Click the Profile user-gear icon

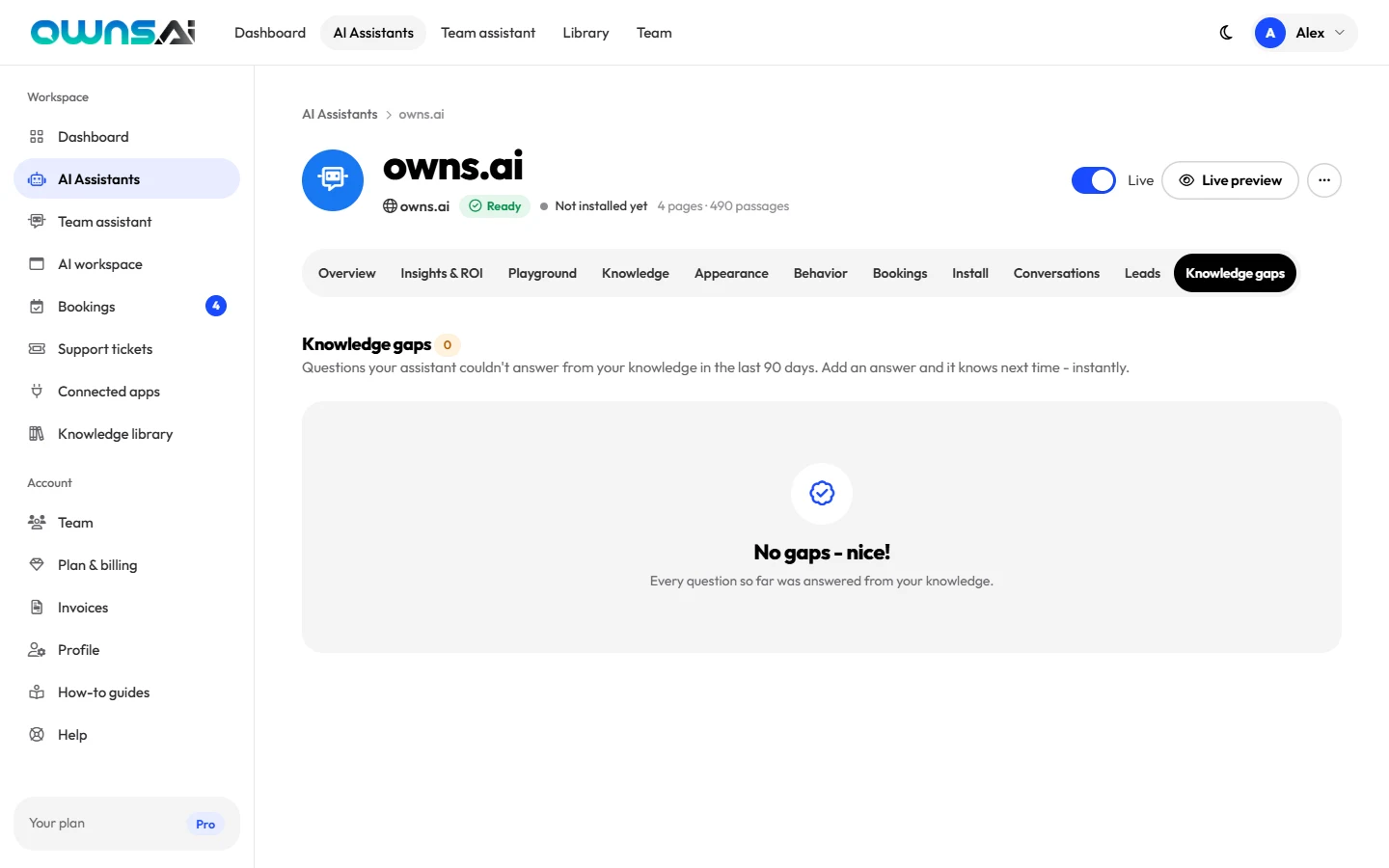pos(37,650)
